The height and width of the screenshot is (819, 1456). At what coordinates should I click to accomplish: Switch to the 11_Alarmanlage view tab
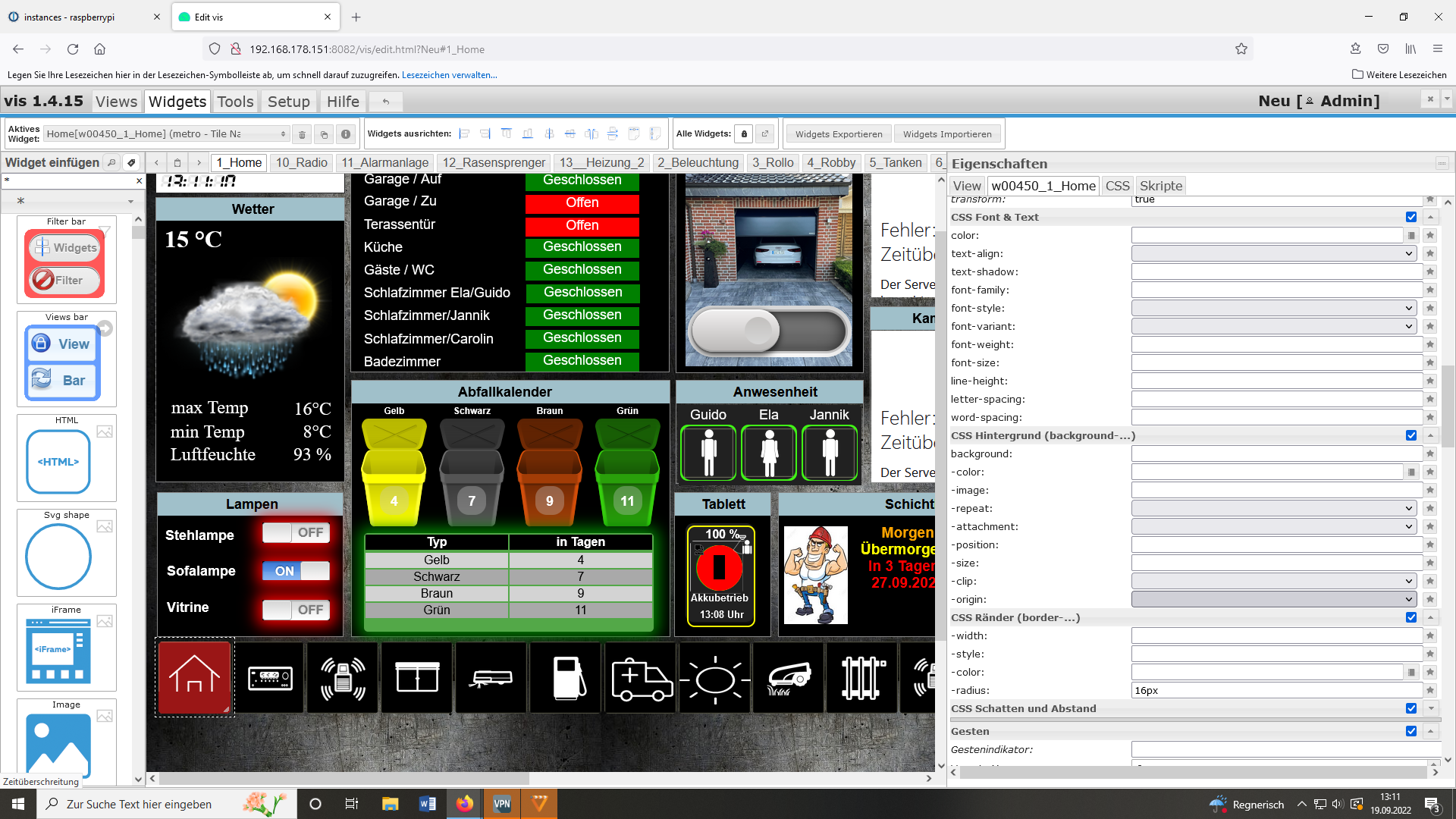coord(384,162)
